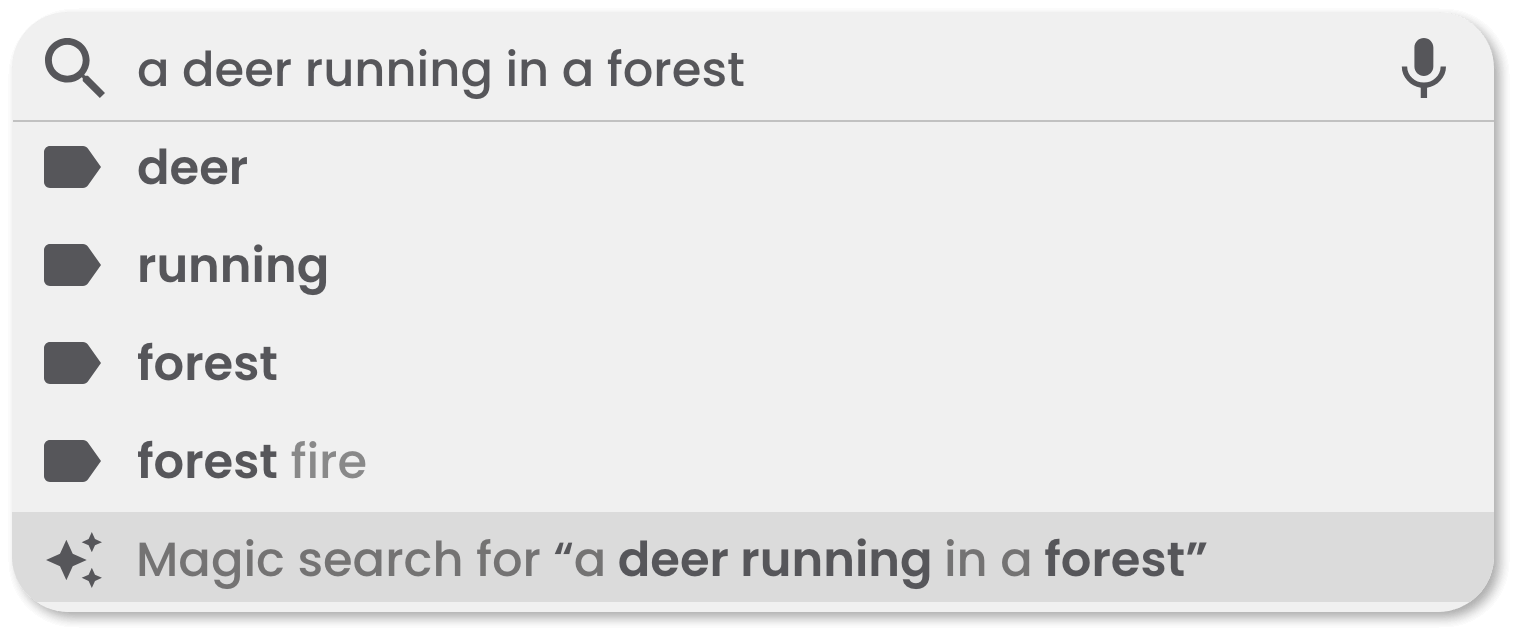The width and height of the screenshot is (1518, 636).
Task: Click the search bar area near the microphone
Action: pos(1300,69)
